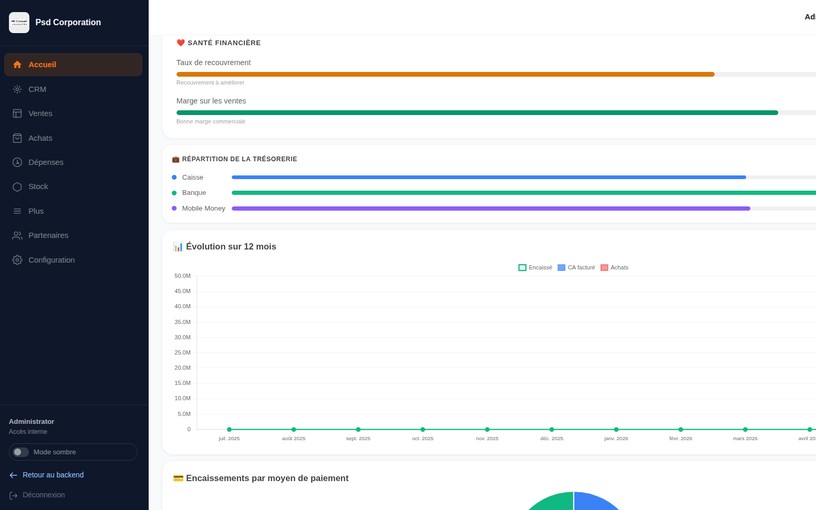816x510 pixels.
Task: Click the orange Taux de recouvrement progress bar
Action: pyautogui.click(x=445, y=74)
